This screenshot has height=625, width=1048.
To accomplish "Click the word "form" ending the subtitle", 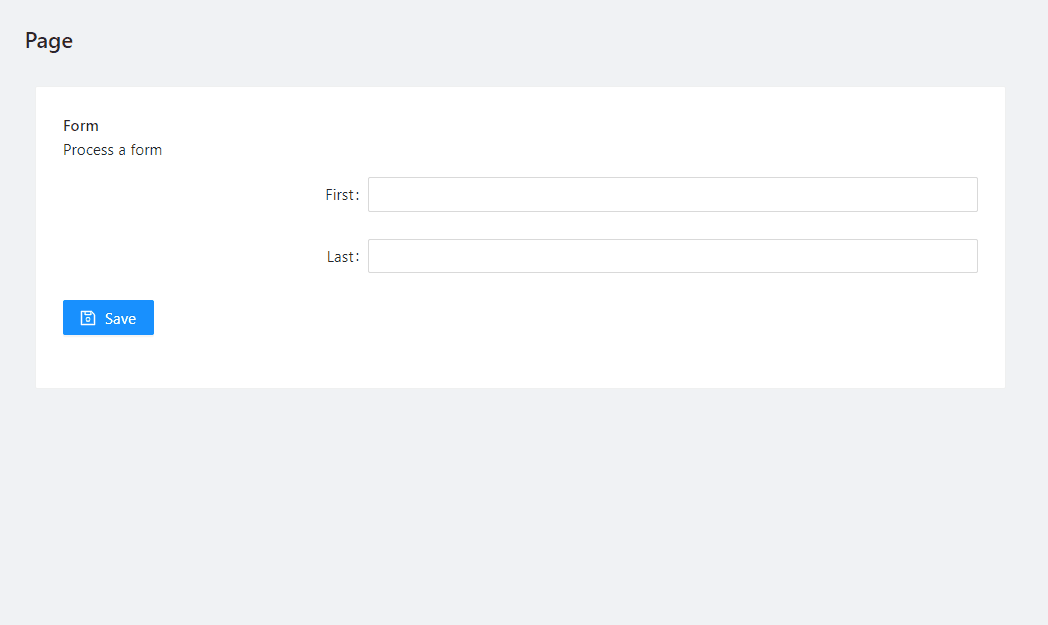I will pos(146,150).
